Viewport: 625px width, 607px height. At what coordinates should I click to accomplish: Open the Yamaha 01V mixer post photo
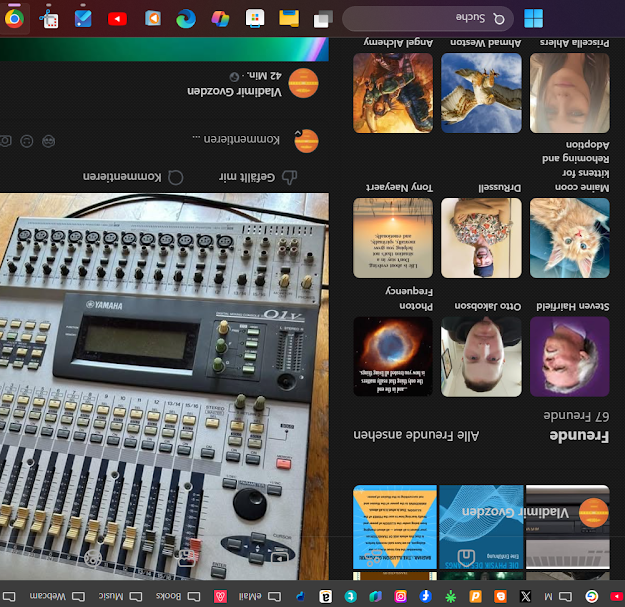click(x=164, y=386)
